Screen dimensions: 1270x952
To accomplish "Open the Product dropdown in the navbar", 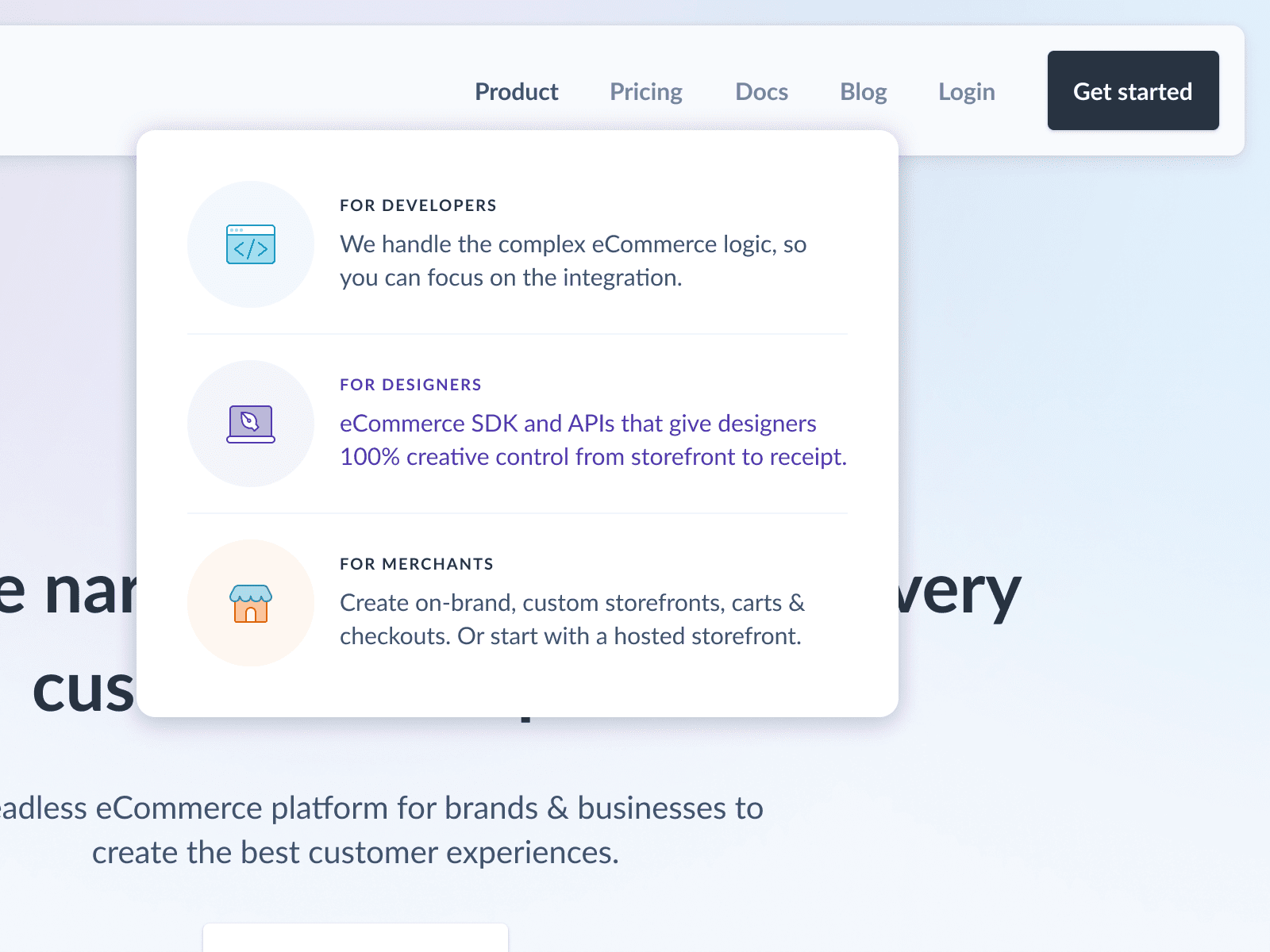I will coord(516,91).
